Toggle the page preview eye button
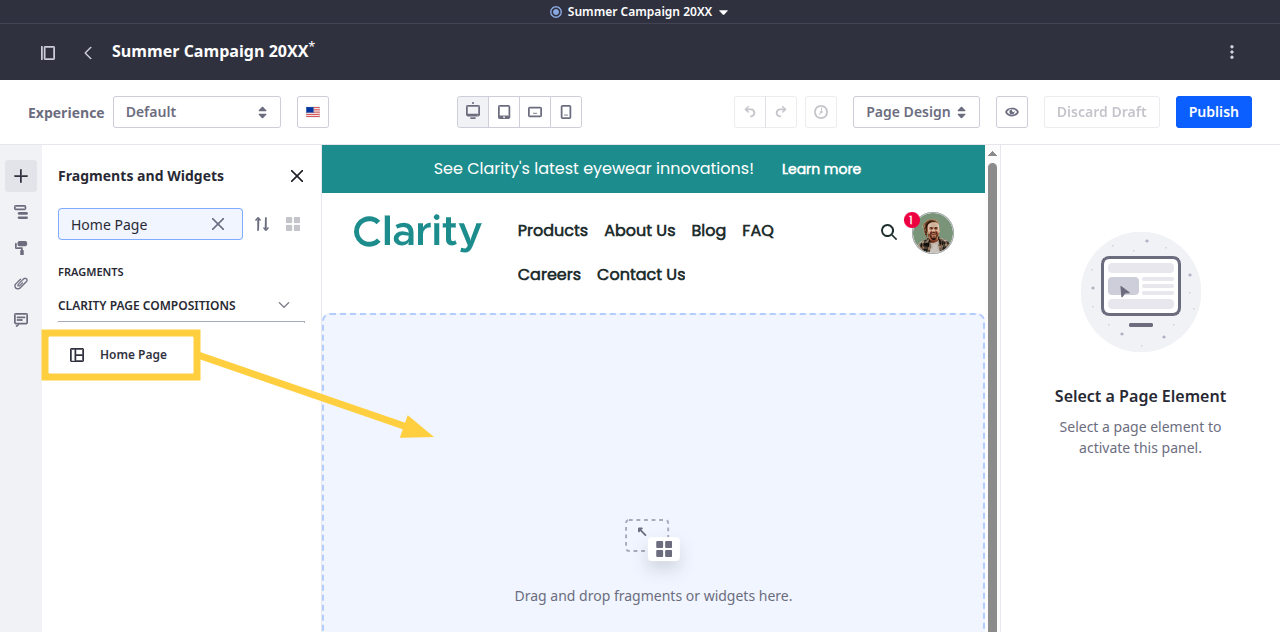 click(x=1012, y=112)
